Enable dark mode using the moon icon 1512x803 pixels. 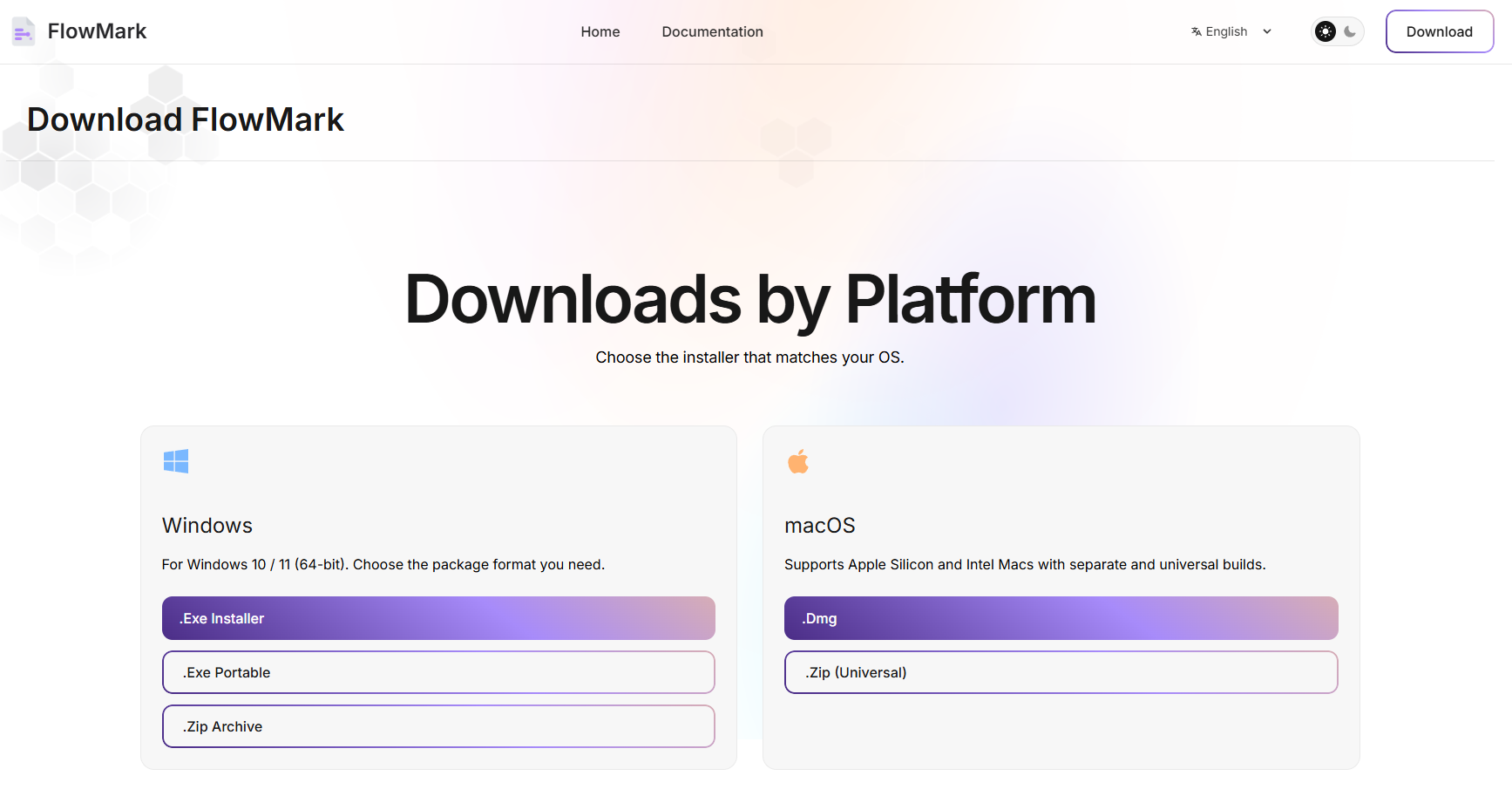click(x=1348, y=31)
